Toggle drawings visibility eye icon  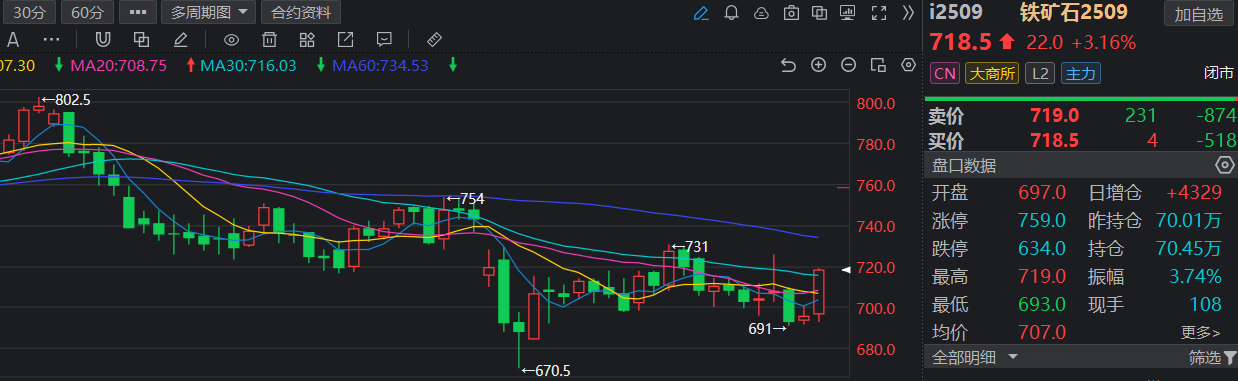coord(231,40)
